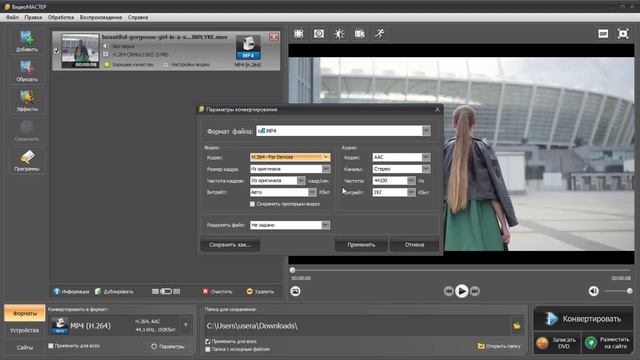Click the Сохранить как... button

[230, 244]
